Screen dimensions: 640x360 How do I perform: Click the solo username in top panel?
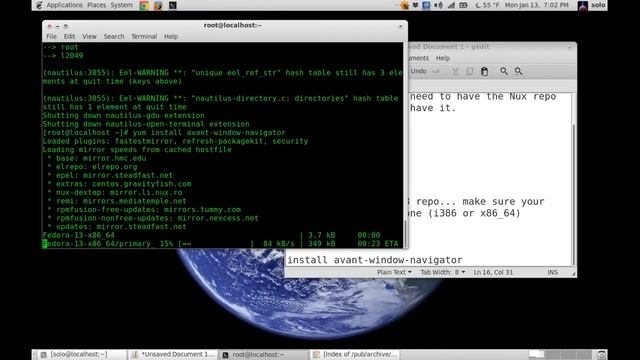598,5
